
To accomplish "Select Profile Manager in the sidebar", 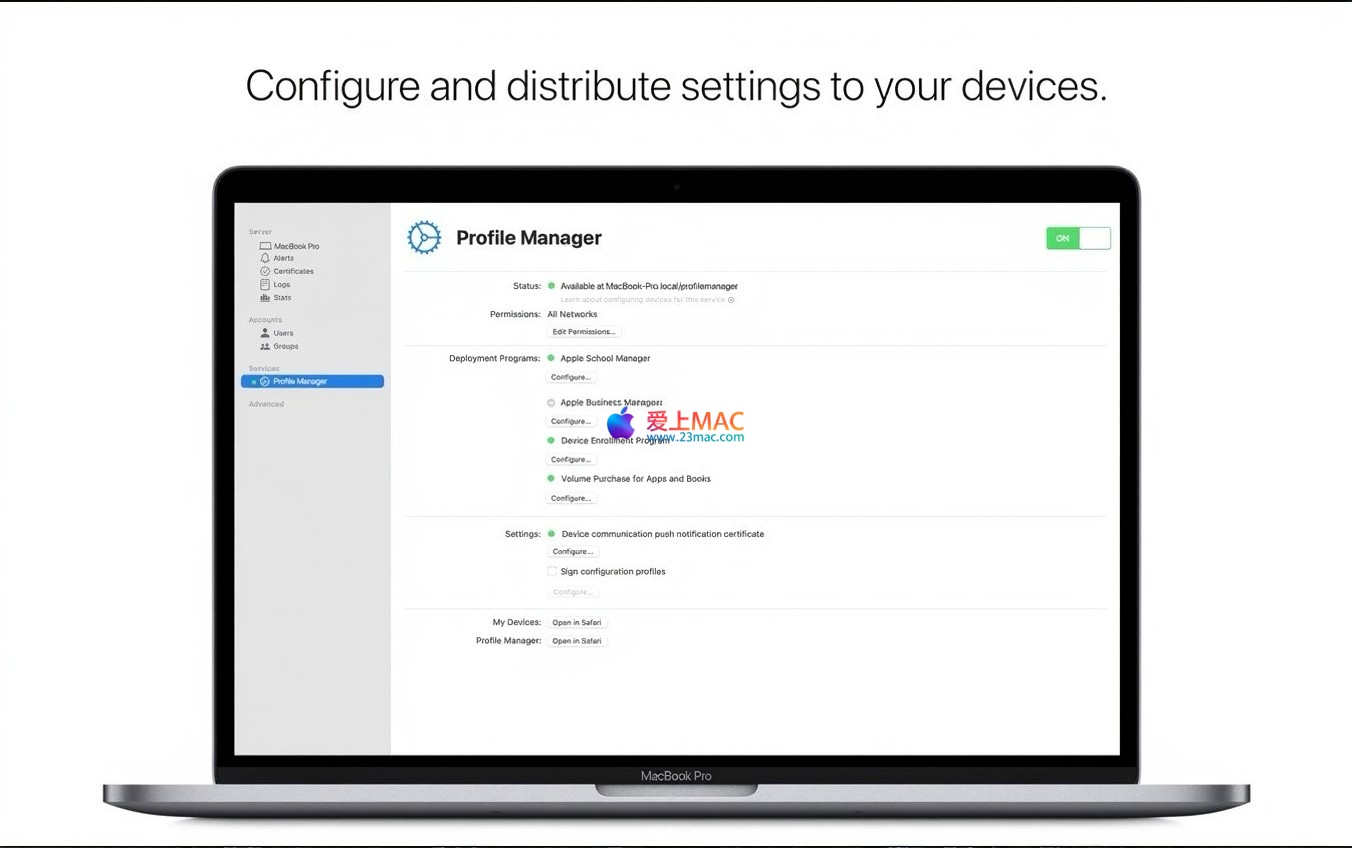I will 300,381.
